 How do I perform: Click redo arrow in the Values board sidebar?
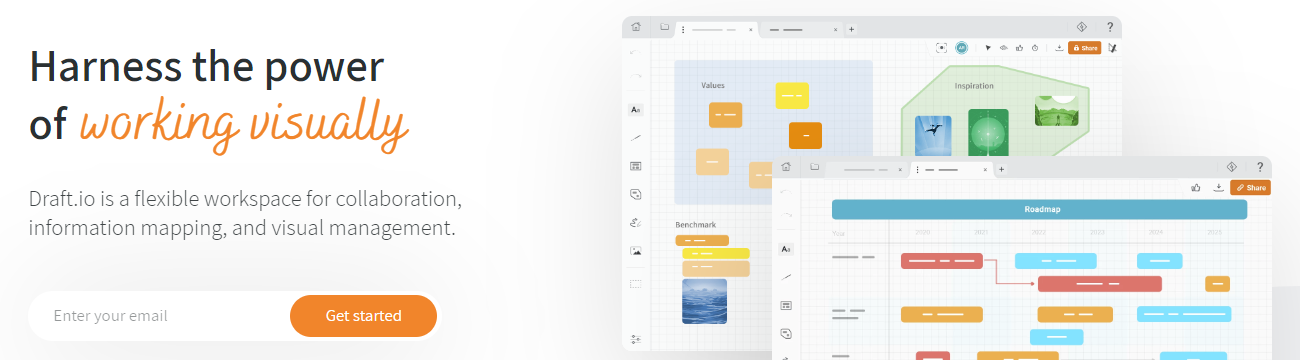click(635, 77)
